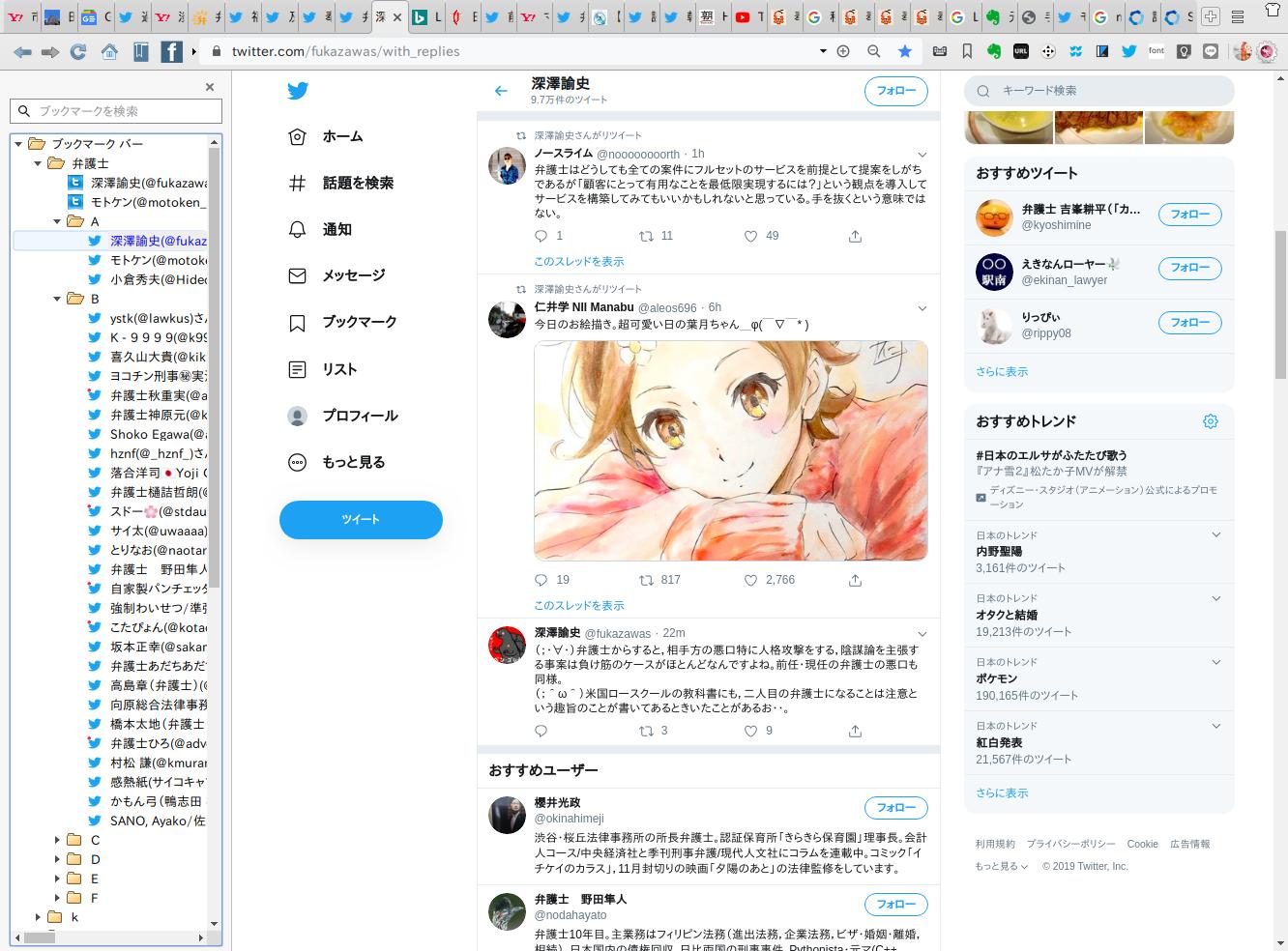Follow りっぴぃ
The height and width of the screenshot is (951, 1288).
pyautogui.click(x=1189, y=322)
